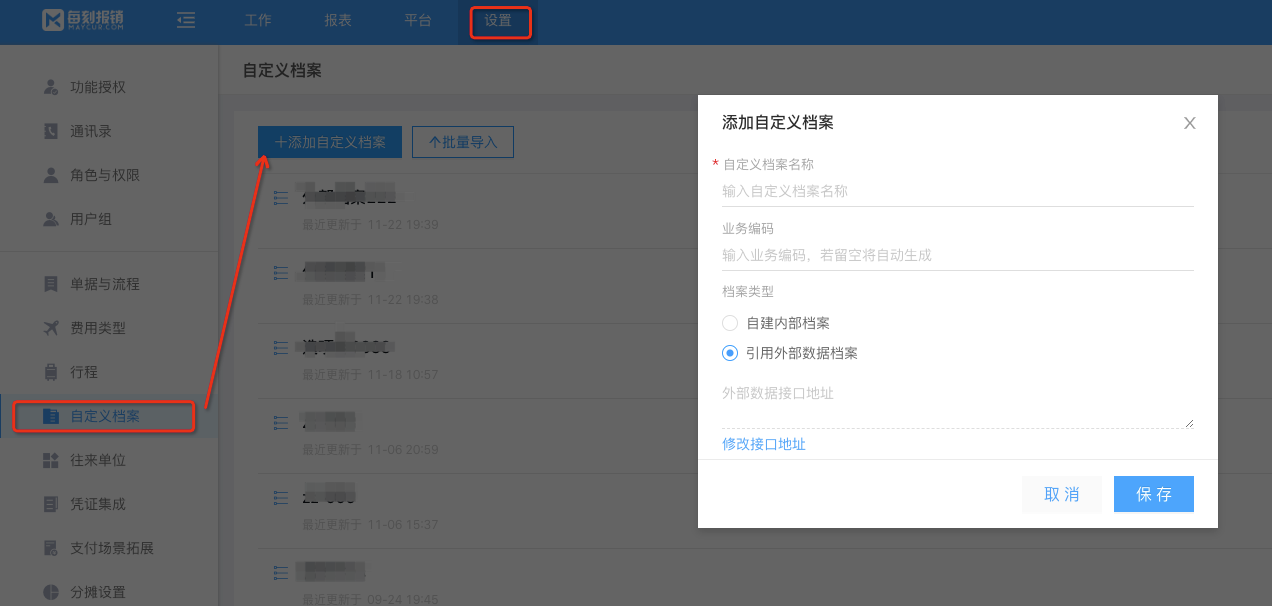Screen dimensions: 1272x606
Task: Open the 平台 top navigation tab
Action: coord(418,20)
